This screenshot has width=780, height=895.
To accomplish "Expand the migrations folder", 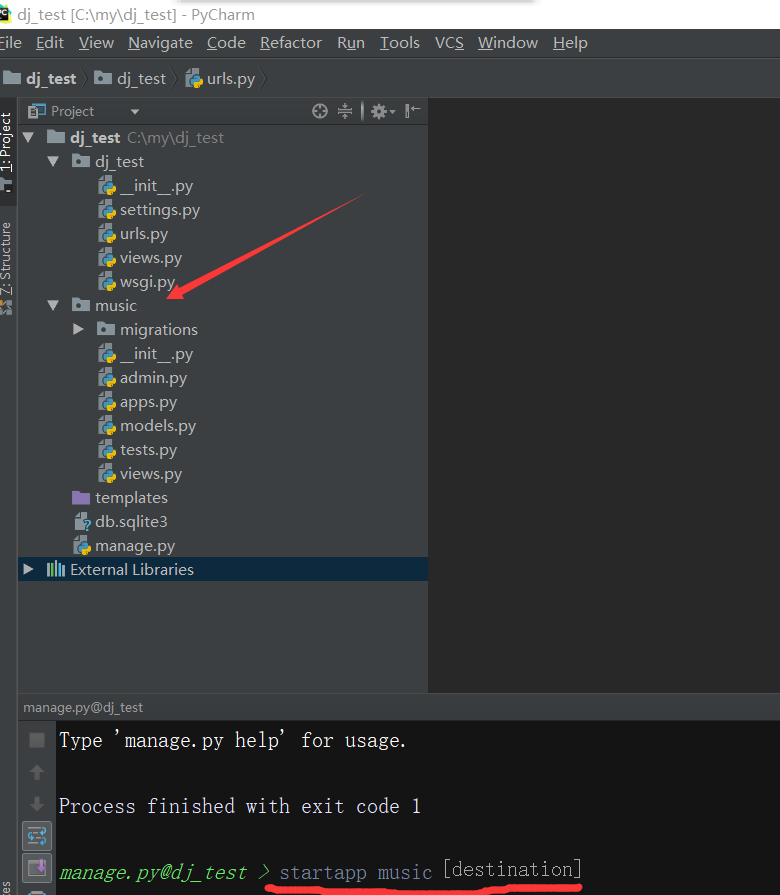I will click(78, 329).
